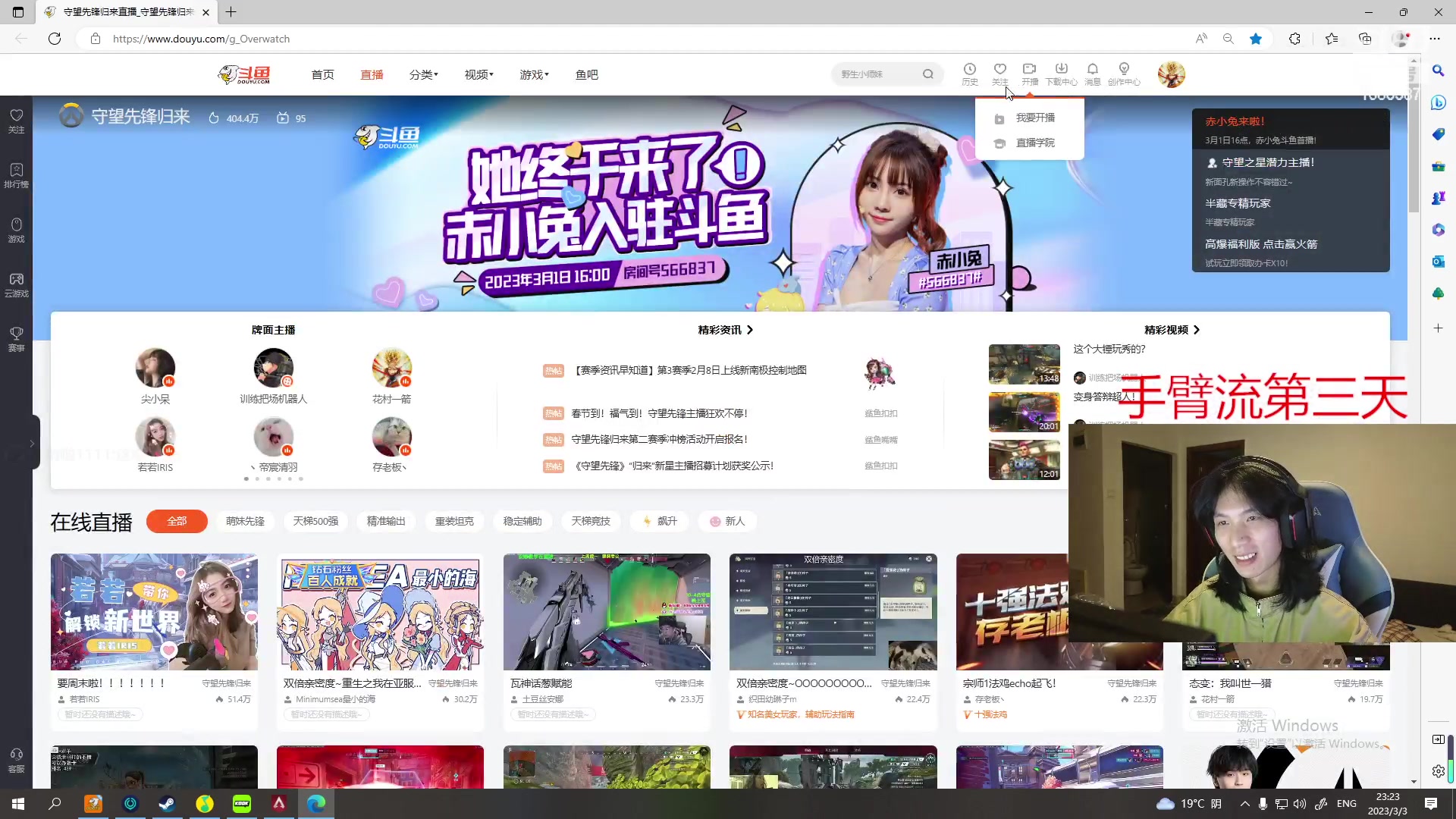This screenshot has width=1456, height=819.
Task: Open Edge settings and more menu
Action: tap(1435, 39)
